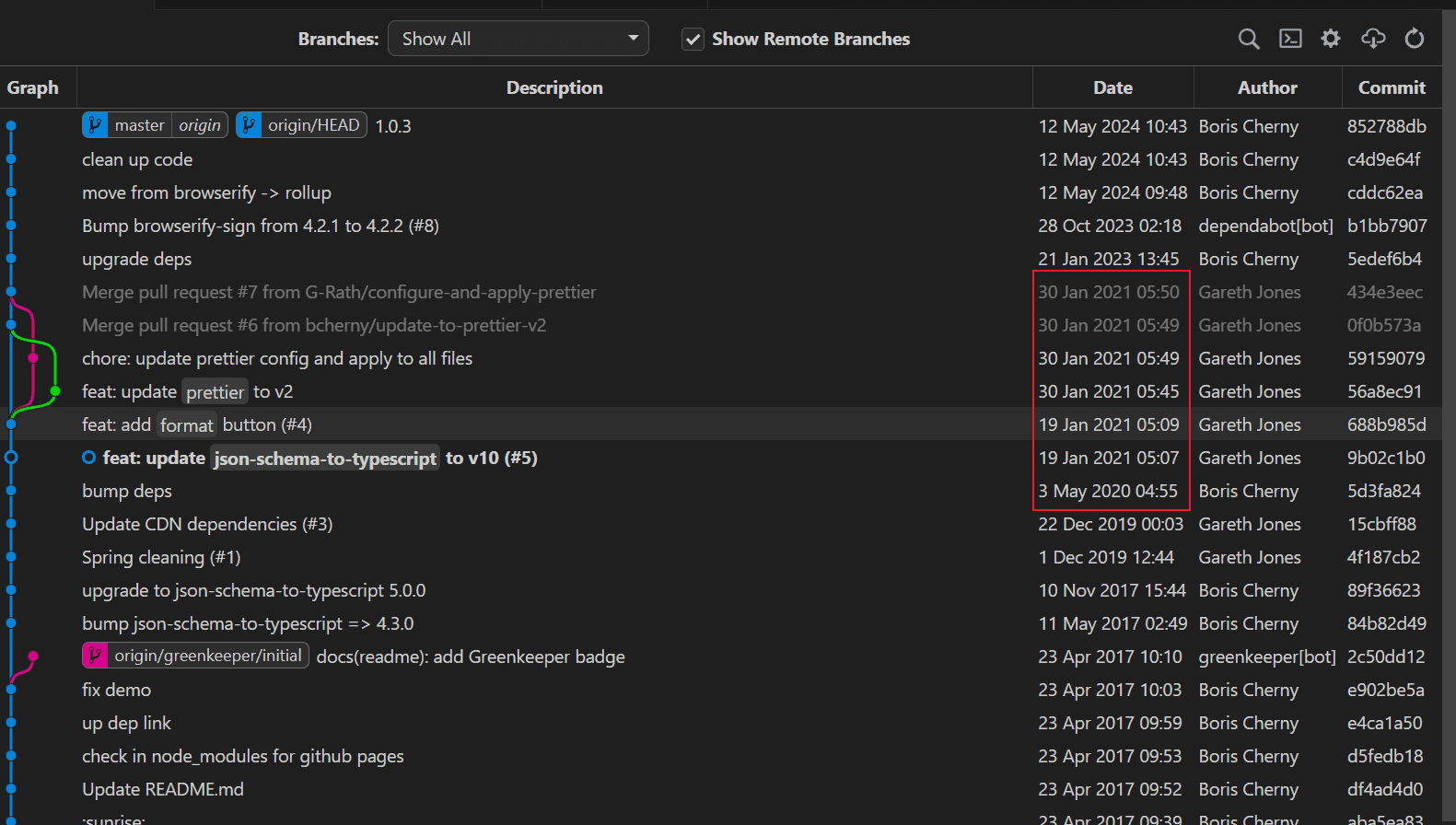Open repository settings gear icon

(x=1331, y=39)
